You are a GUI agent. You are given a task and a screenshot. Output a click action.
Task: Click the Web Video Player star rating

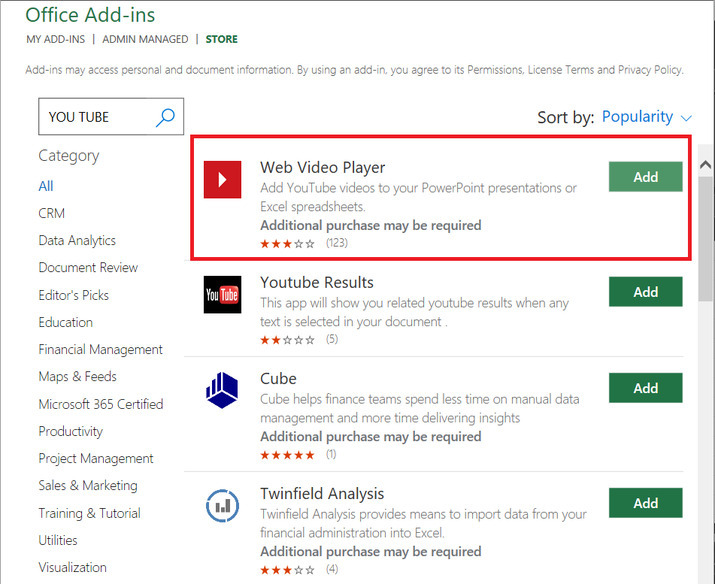[x=288, y=243]
